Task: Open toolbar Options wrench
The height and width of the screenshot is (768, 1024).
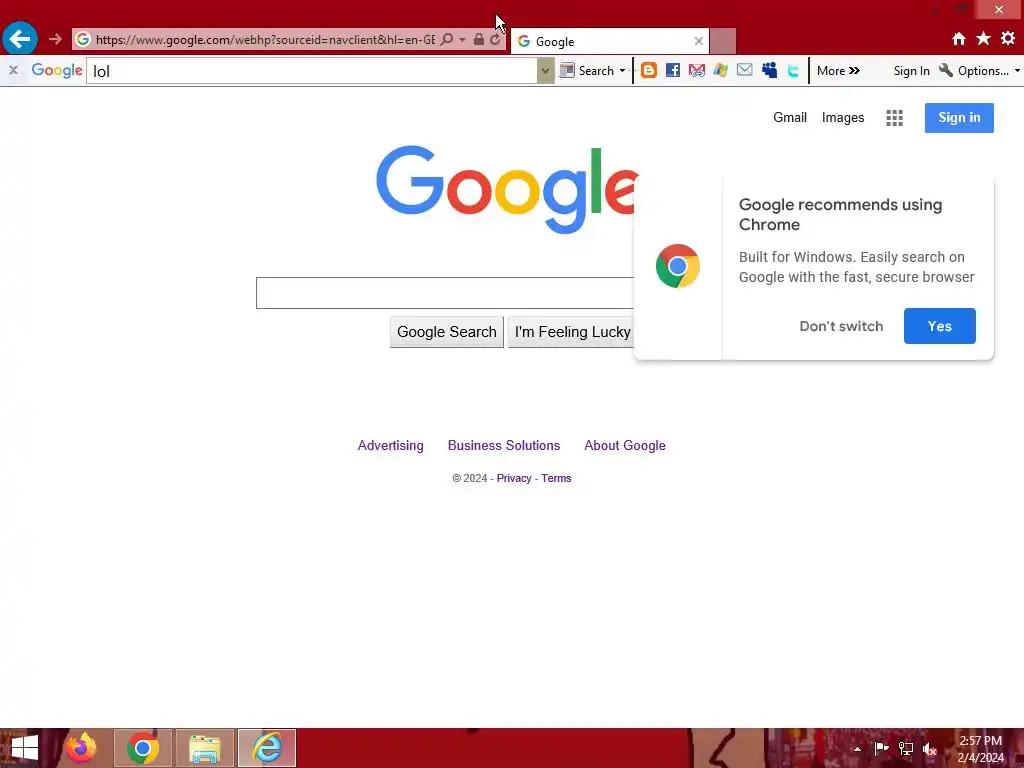Action: coord(974,71)
